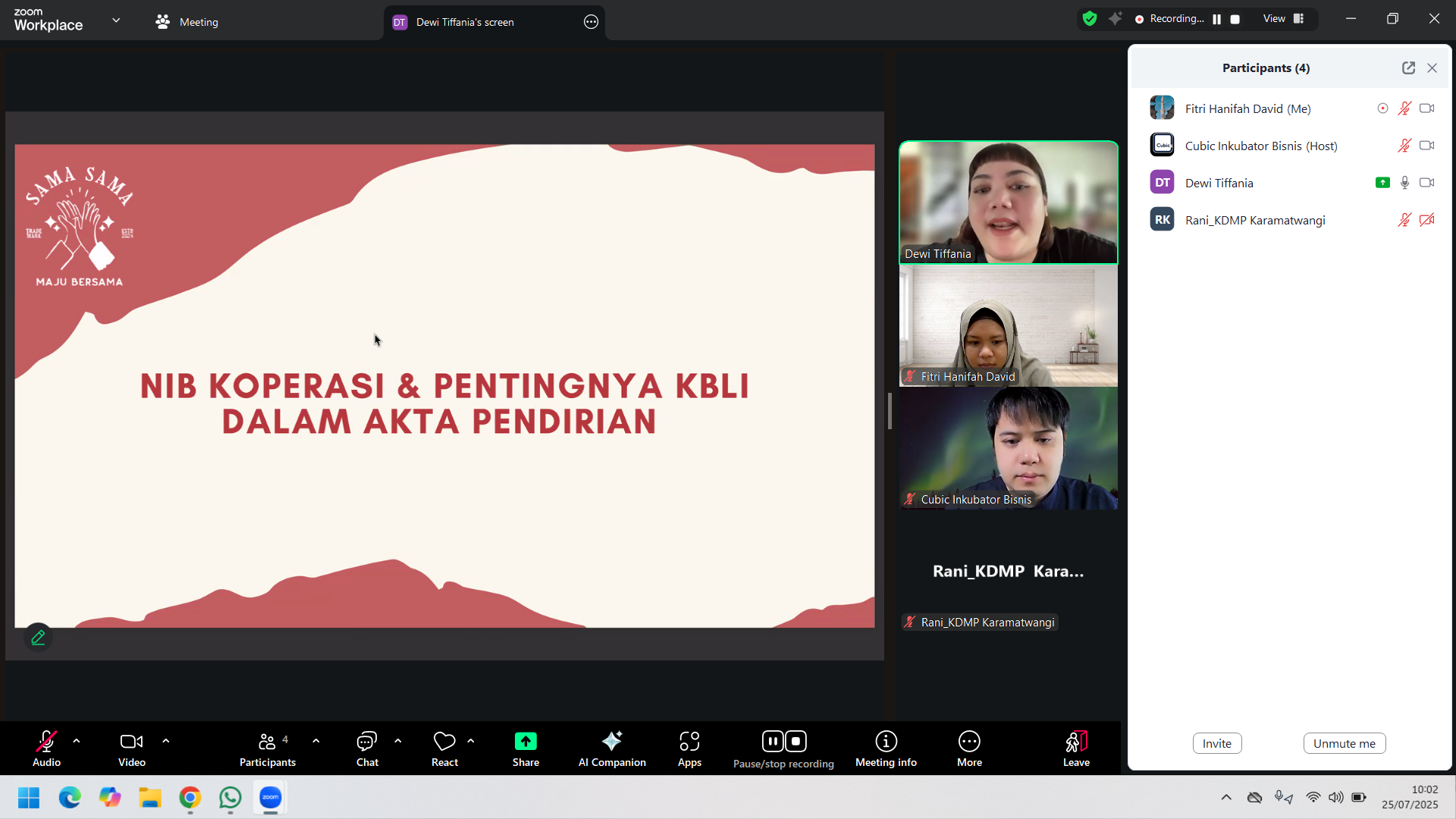This screenshot has height=819, width=1456.
Task: Pause recording from top bar
Action: (1216, 20)
